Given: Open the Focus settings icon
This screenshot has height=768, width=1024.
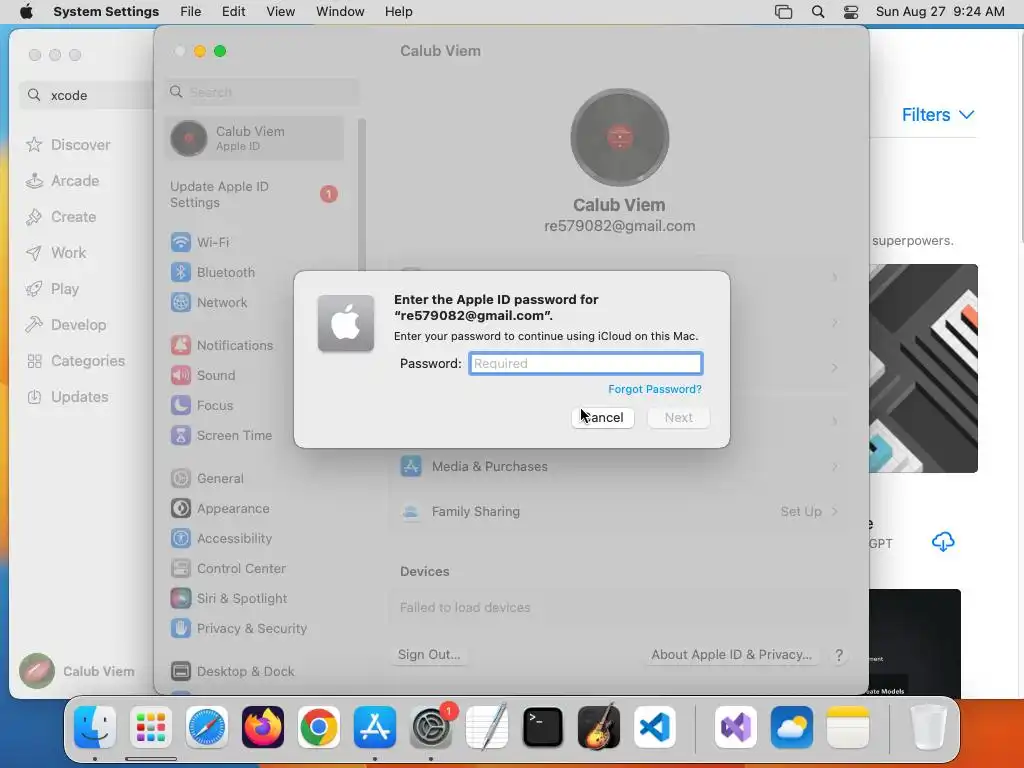Looking at the screenshot, I should click(x=181, y=406).
